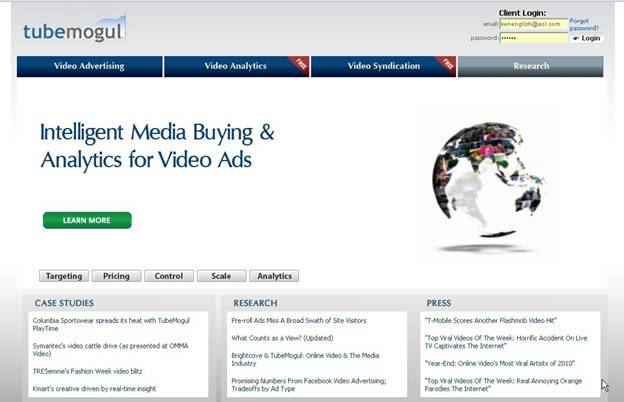Viewport: 624px width, 402px height.
Task: Open the Video Analytics tab
Action: (236, 66)
